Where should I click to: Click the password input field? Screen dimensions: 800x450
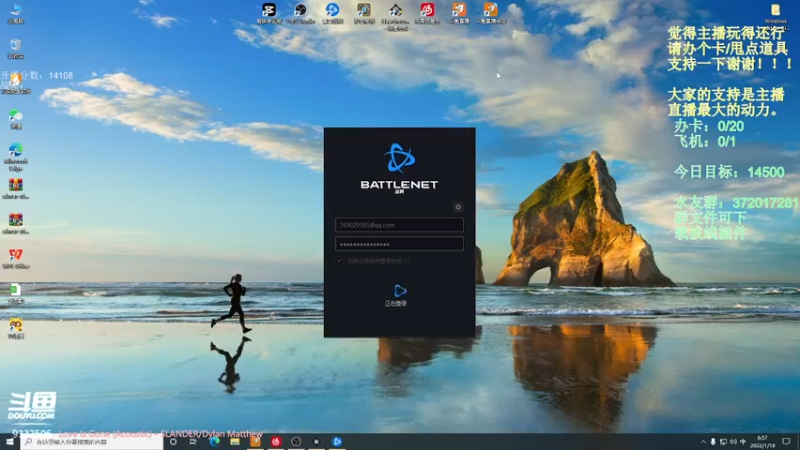[x=399, y=244]
